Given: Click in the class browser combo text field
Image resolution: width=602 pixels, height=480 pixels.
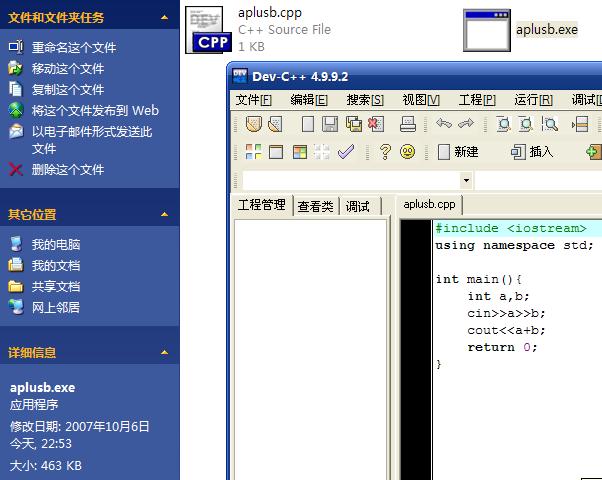Looking at the screenshot, I should 351,180.
